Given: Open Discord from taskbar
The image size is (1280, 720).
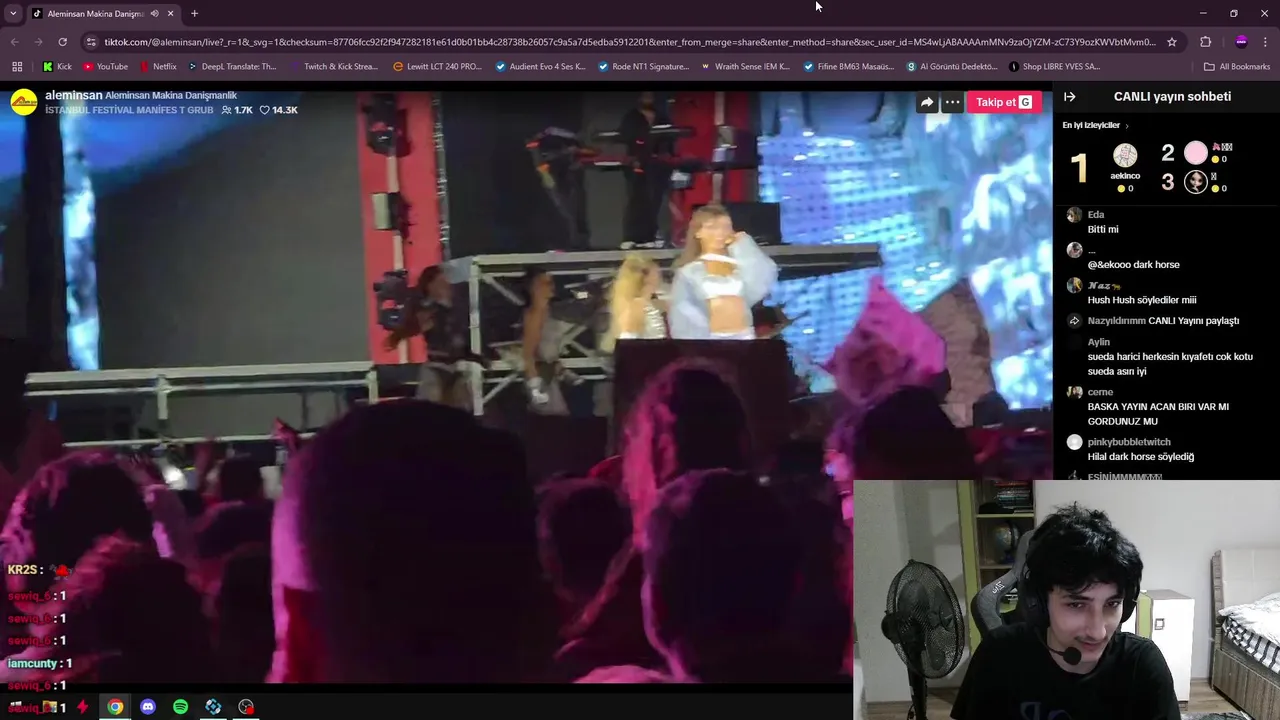Looking at the screenshot, I should (x=148, y=707).
